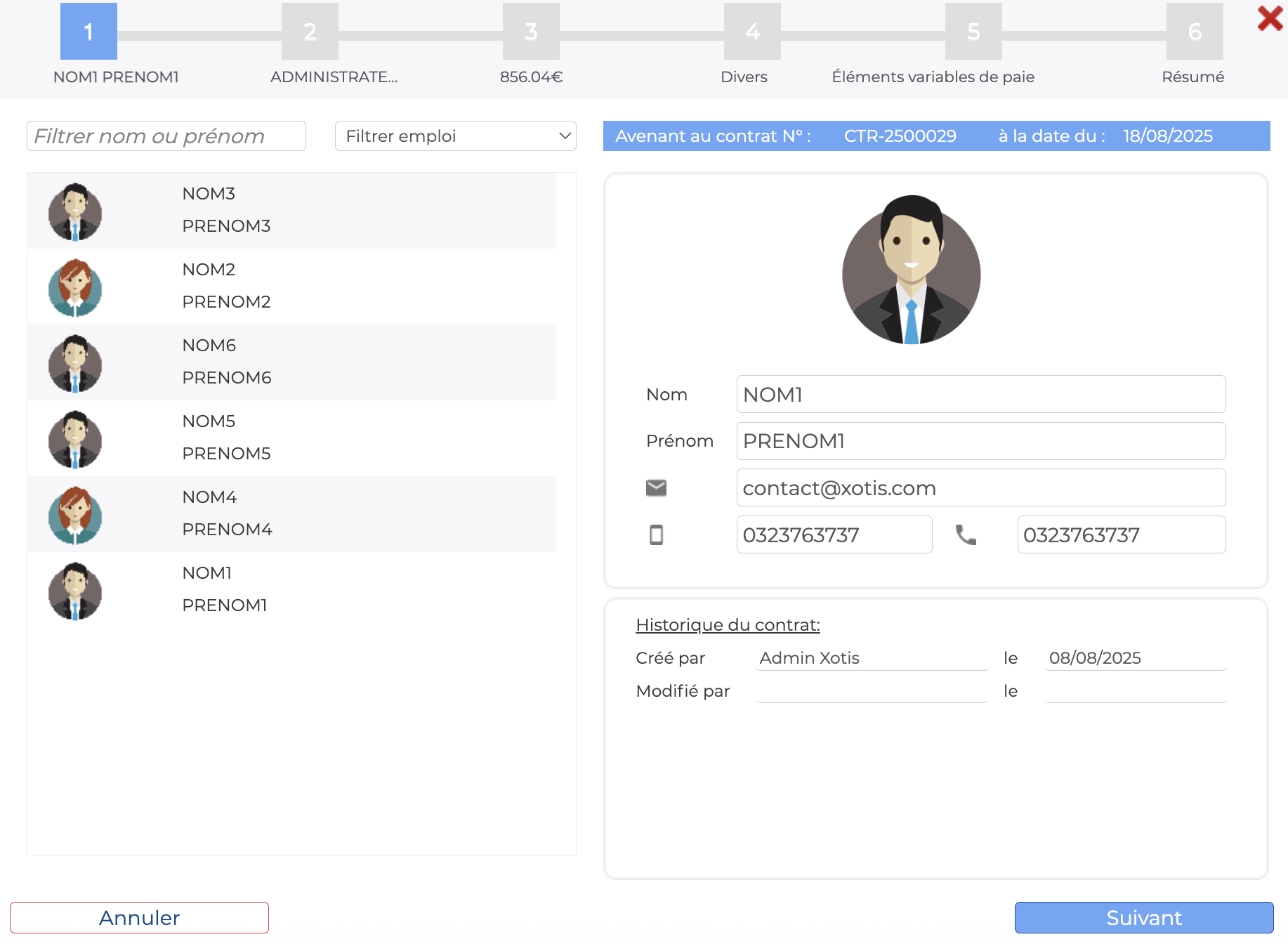1288x944 pixels.
Task: Open step 5 Éléments variables de paie
Action: point(973,32)
